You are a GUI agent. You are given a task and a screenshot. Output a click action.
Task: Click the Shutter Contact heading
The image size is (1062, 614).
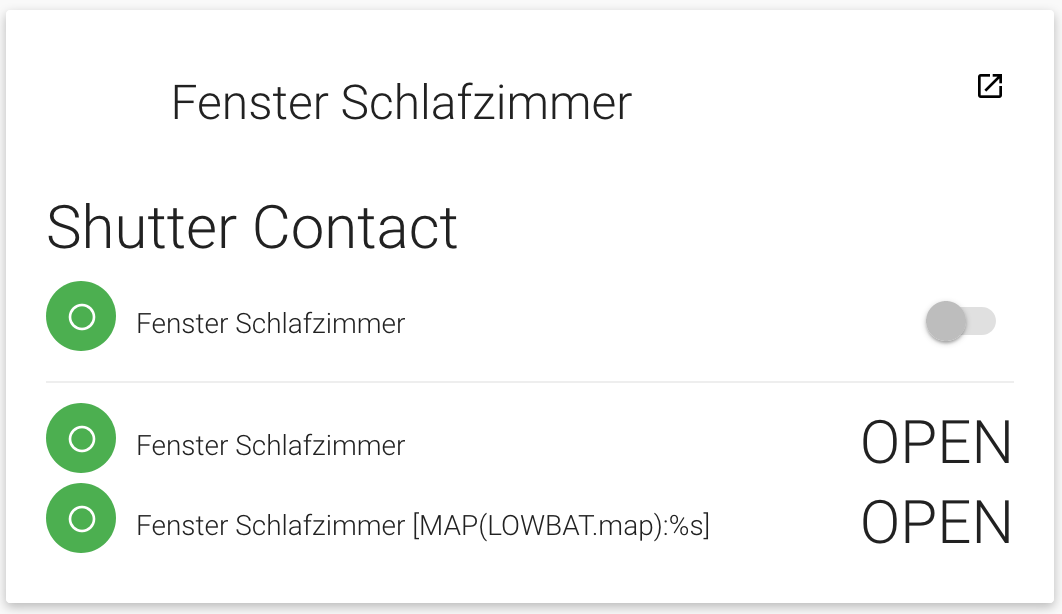(x=252, y=227)
